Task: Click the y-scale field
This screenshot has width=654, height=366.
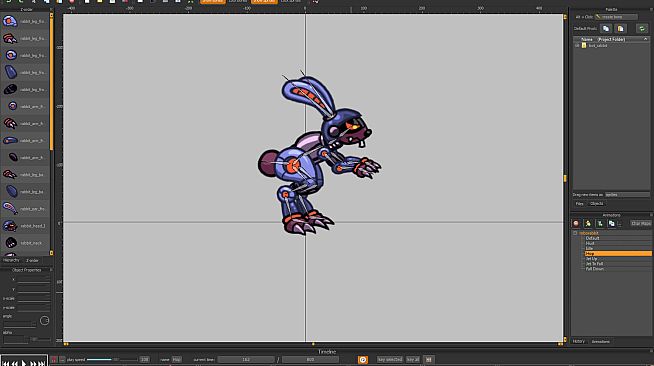Action: pos(33,308)
